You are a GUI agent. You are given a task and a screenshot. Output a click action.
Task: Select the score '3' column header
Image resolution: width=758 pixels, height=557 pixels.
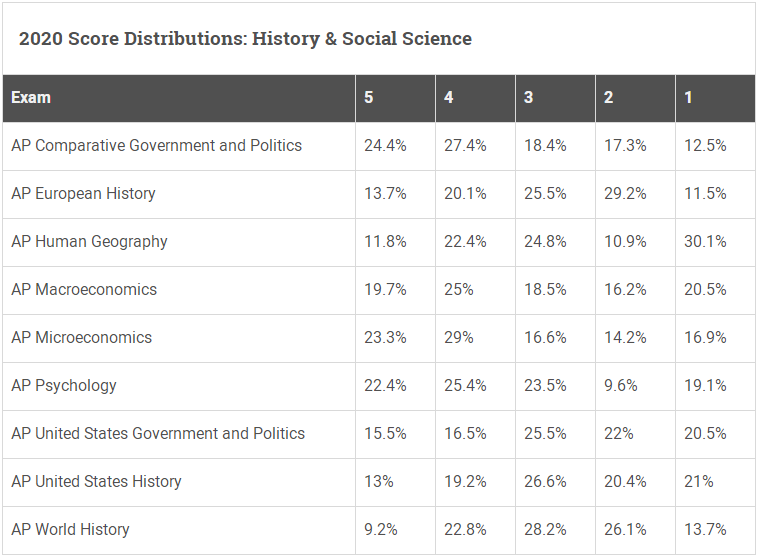[529, 98]
